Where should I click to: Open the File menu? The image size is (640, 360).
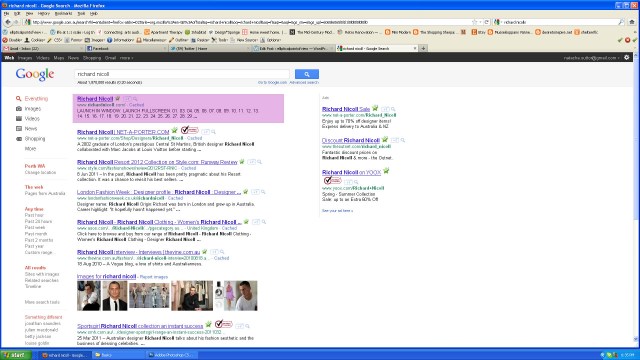click(6, 13)
